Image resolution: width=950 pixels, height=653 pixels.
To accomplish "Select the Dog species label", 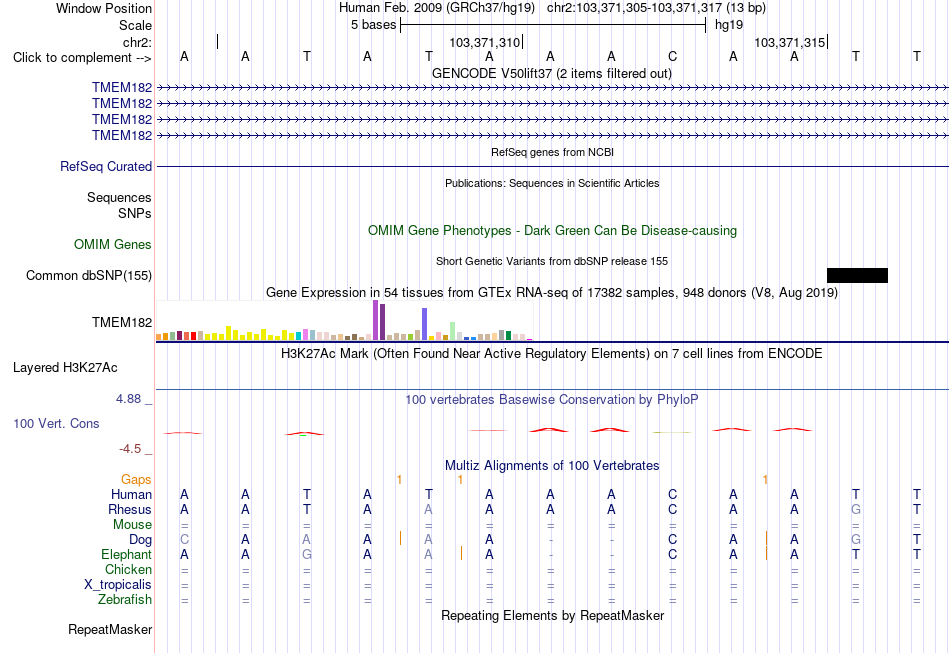I will pos(141,540).
